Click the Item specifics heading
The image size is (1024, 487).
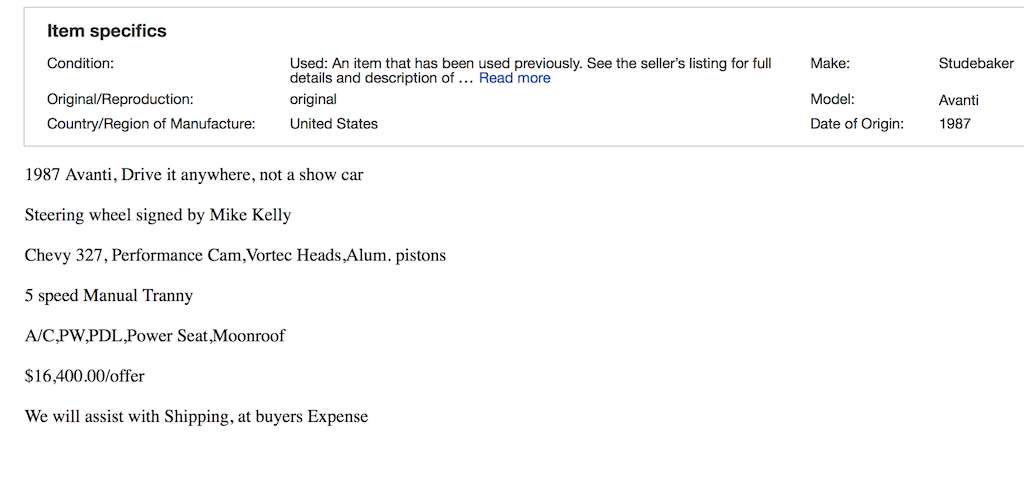107,31
